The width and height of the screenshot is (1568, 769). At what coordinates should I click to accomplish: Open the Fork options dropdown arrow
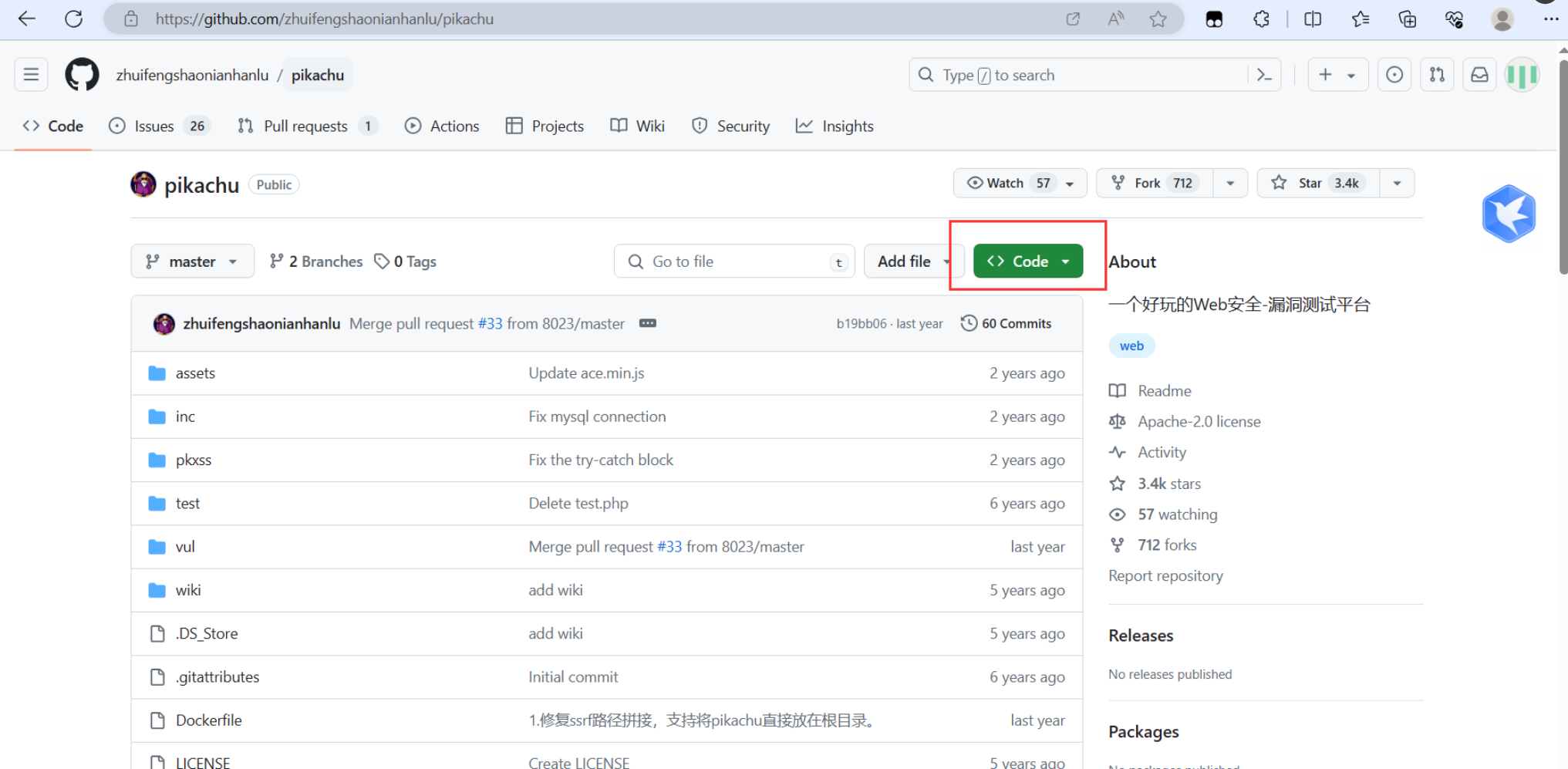point(1230,184)
